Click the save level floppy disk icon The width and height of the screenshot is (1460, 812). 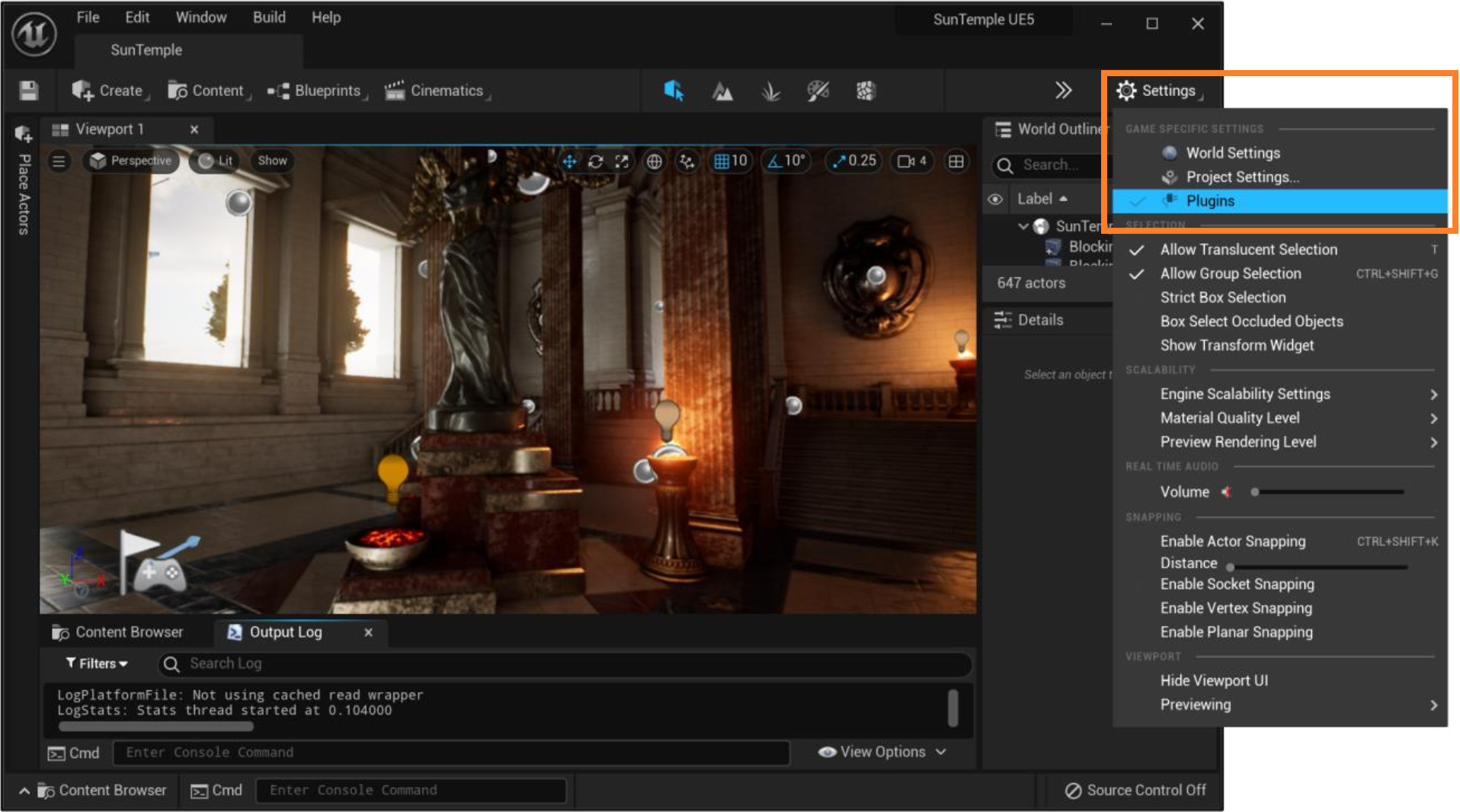point(29,91)
